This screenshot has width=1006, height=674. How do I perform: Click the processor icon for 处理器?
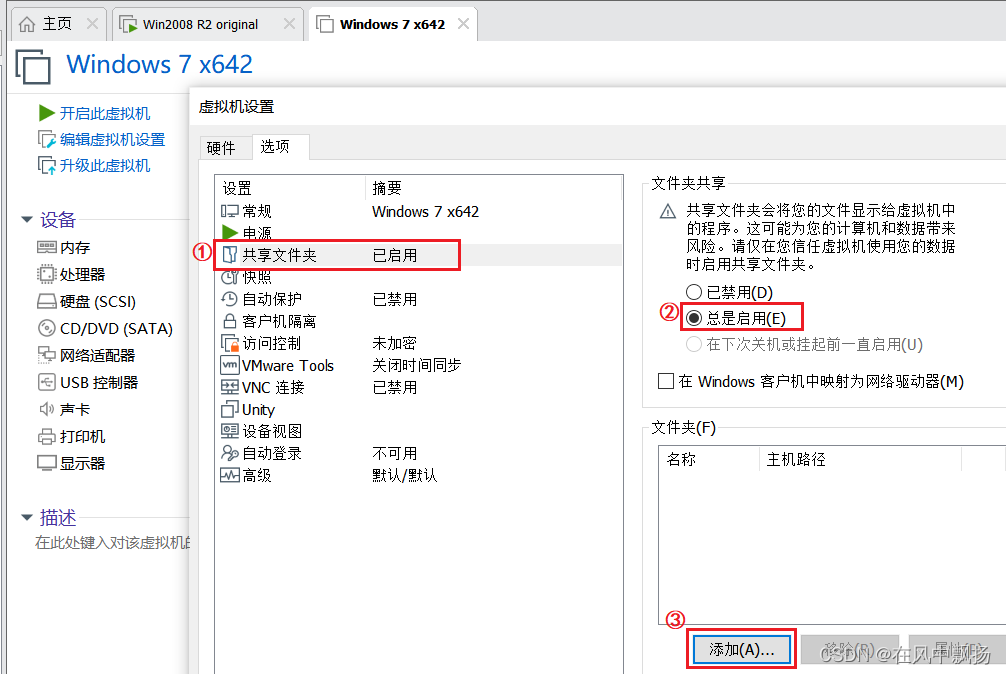pyautogui.click(x=46, y=274)
